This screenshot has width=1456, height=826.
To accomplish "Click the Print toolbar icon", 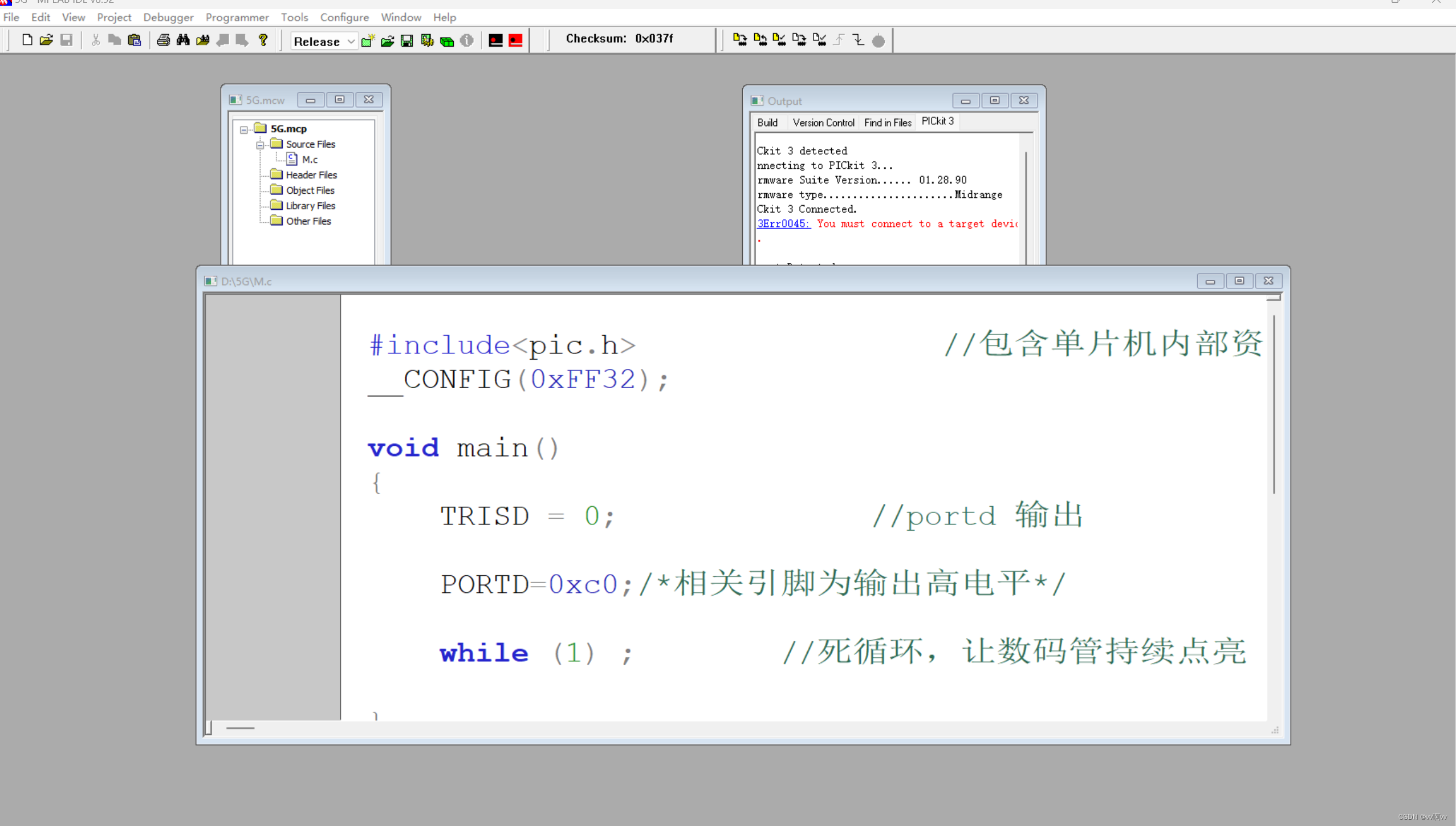I will (163, 40).
